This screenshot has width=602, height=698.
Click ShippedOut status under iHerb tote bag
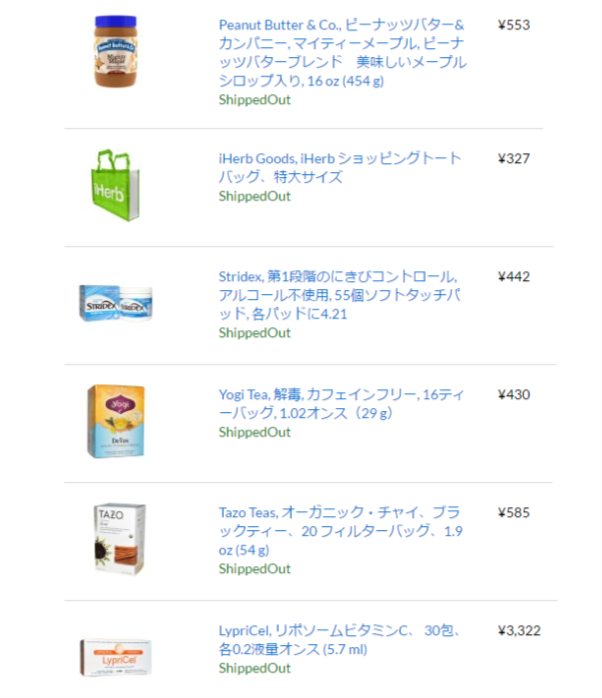tap(255, 196)
